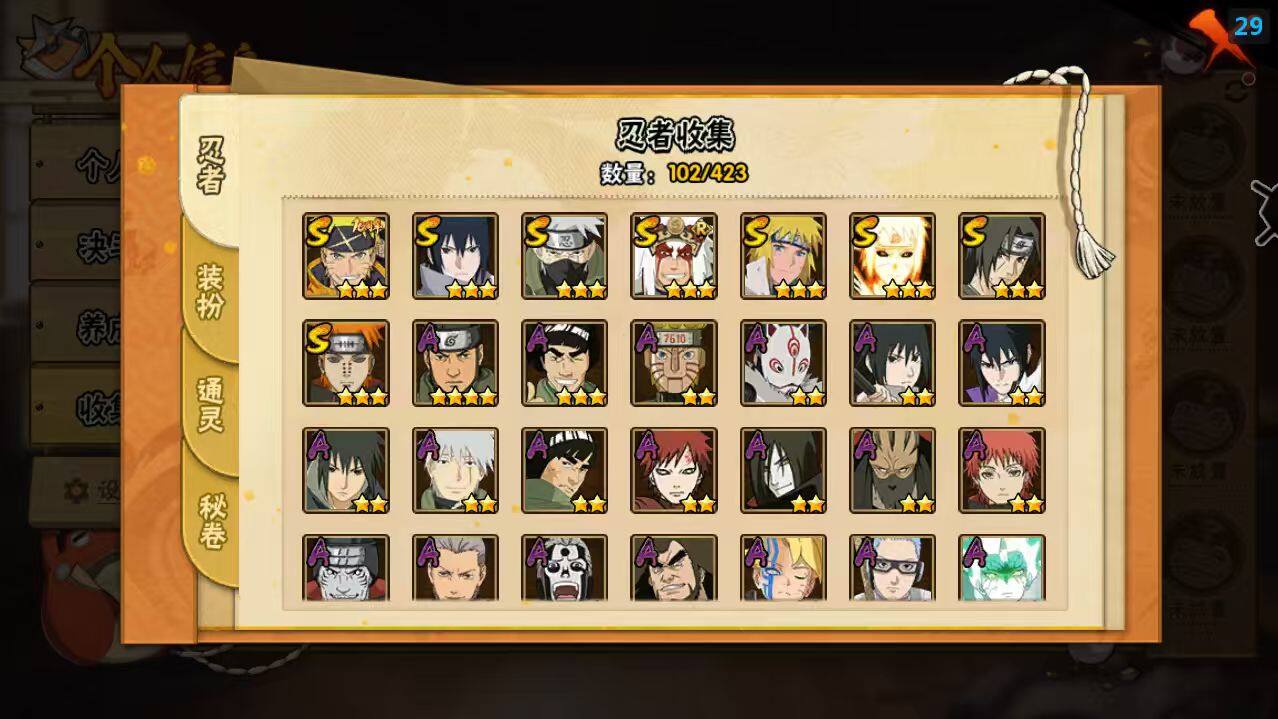The width and height of the screenshot is (1278, 719).
Task: Open the blond Minato S-rank portrait
Action: point(783,256)
